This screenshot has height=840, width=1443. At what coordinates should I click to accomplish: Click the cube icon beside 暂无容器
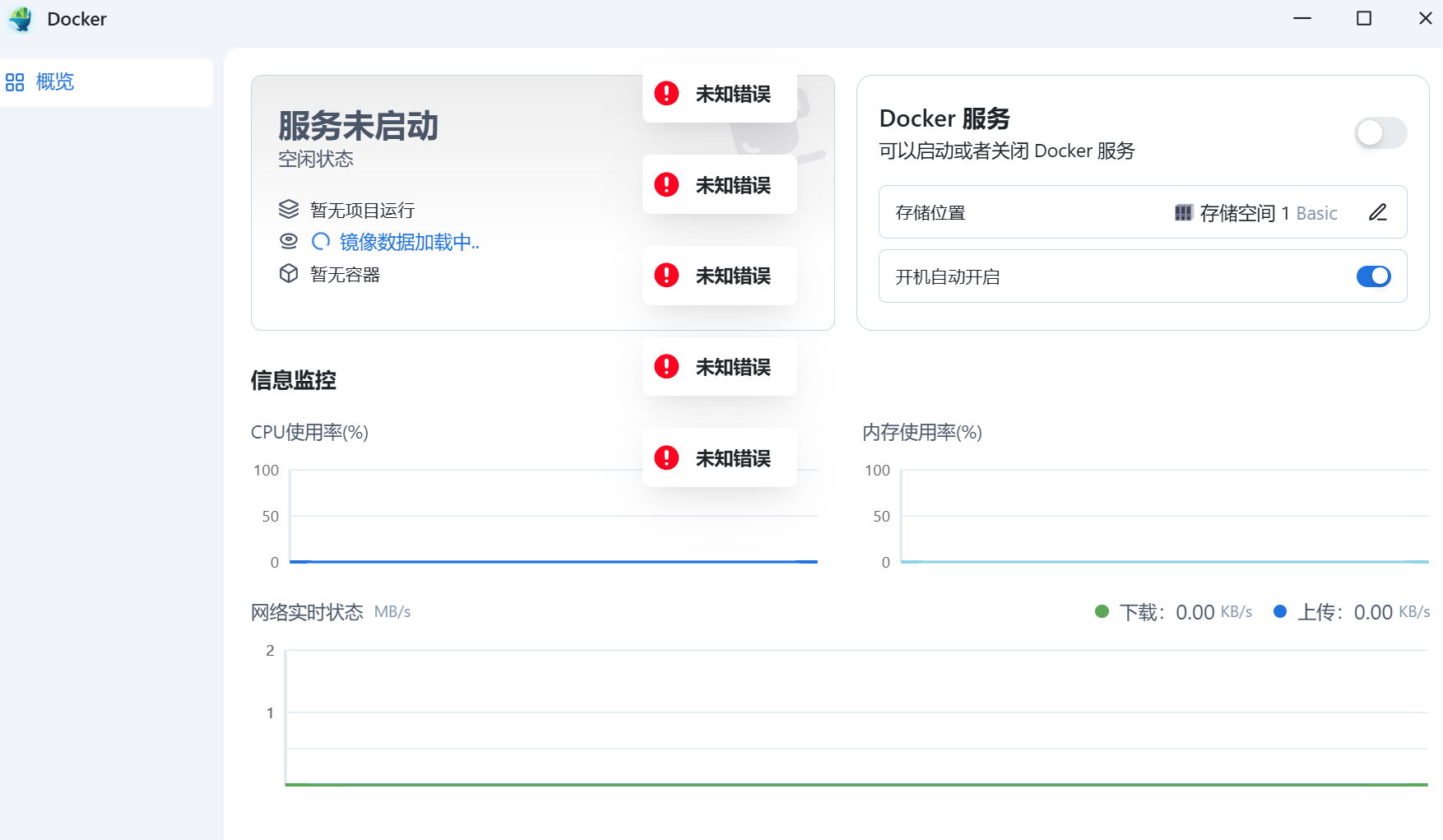[289, 273]
